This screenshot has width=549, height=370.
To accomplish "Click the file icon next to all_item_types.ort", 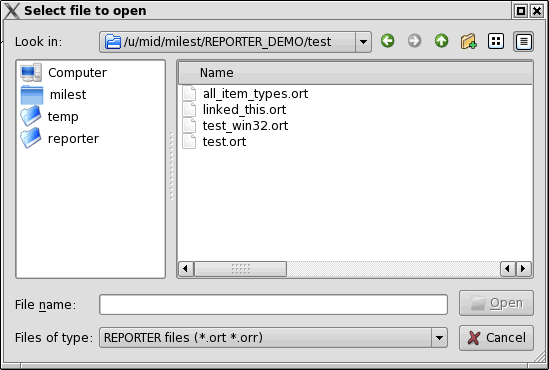I will [x=189, y=93].
